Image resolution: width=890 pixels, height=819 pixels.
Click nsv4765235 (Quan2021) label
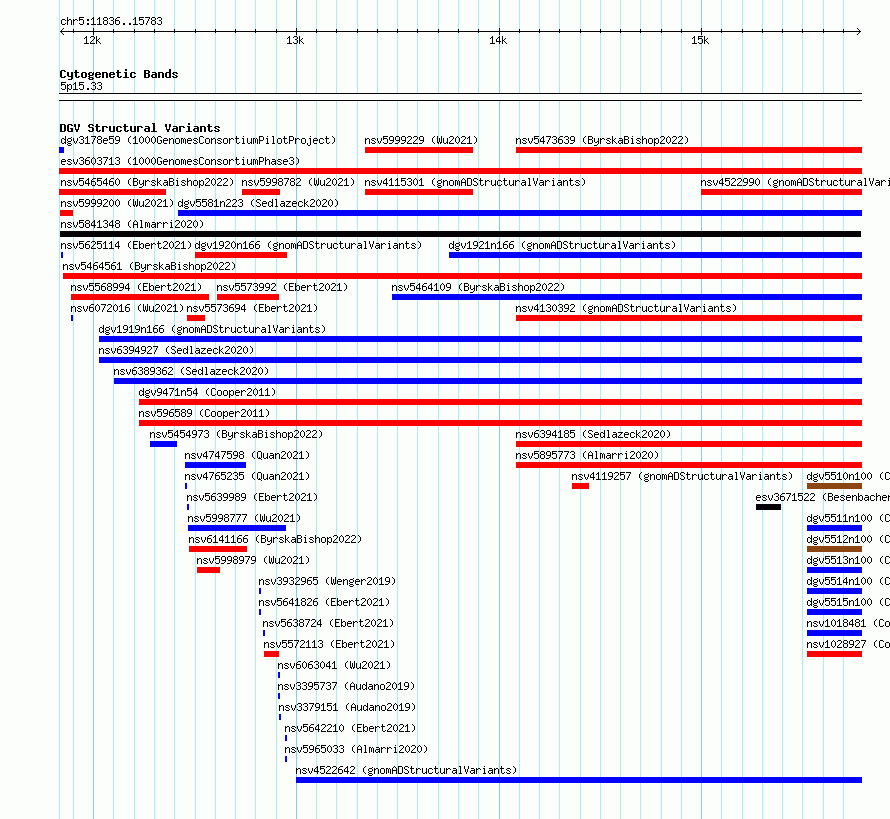pyautogui.click(x=247, y=476)
